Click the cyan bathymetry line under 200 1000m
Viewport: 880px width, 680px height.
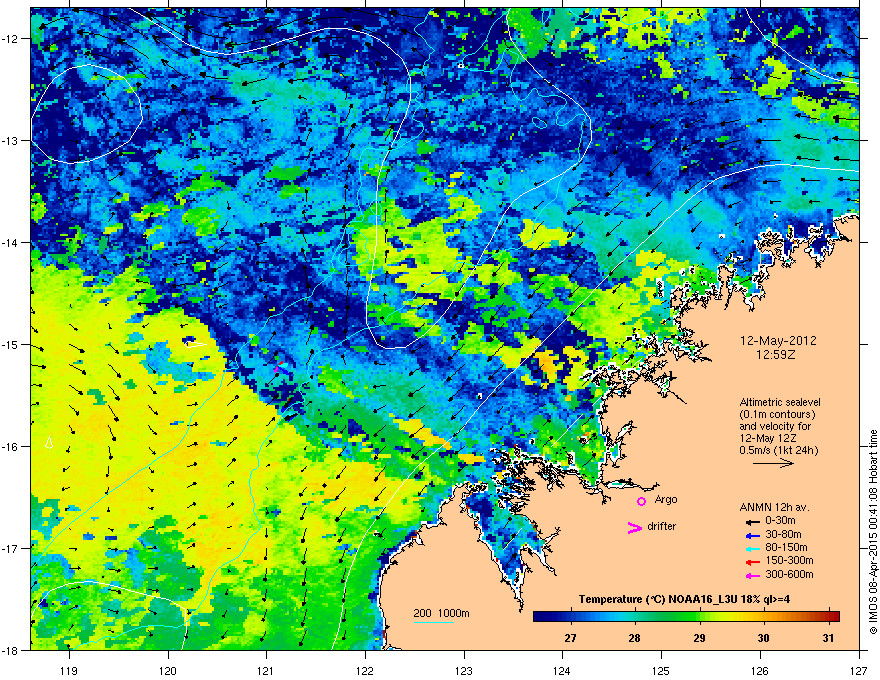click(x=434, y=622)
